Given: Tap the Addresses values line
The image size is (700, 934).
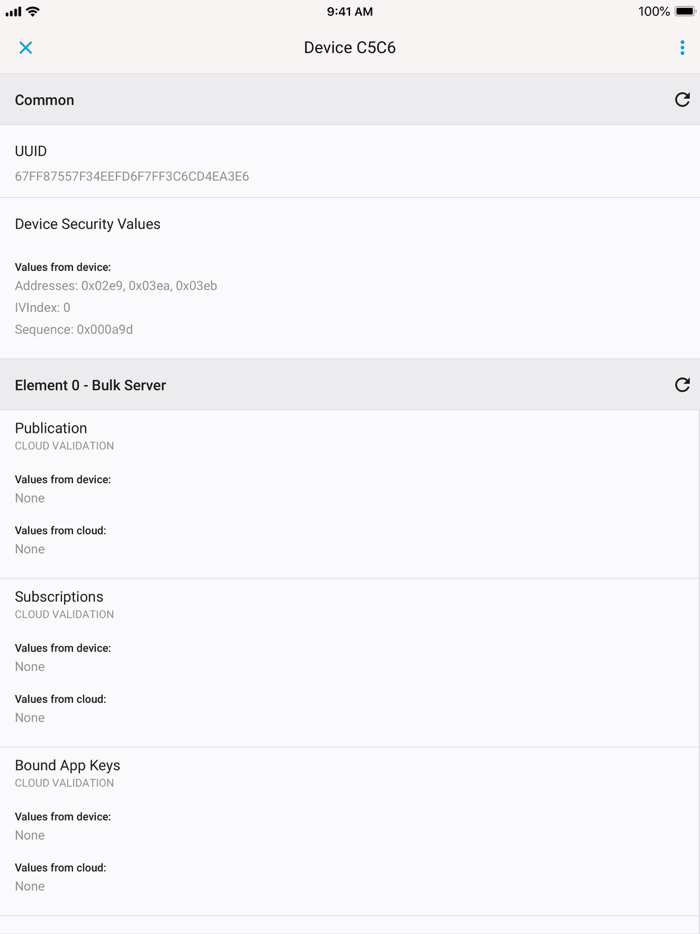Looking at the screenshot, I should [116, 286].
